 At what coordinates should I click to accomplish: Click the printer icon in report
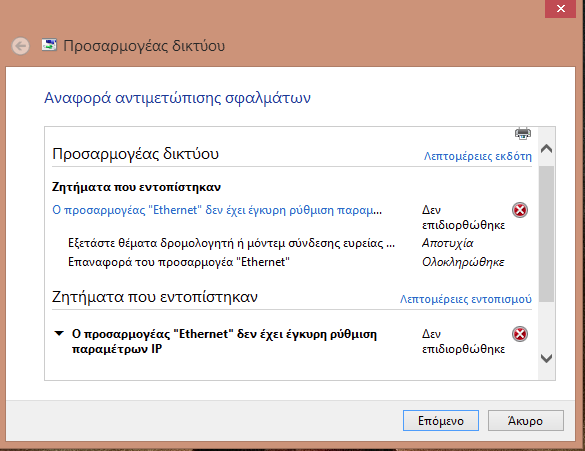[x=523, y=134]
